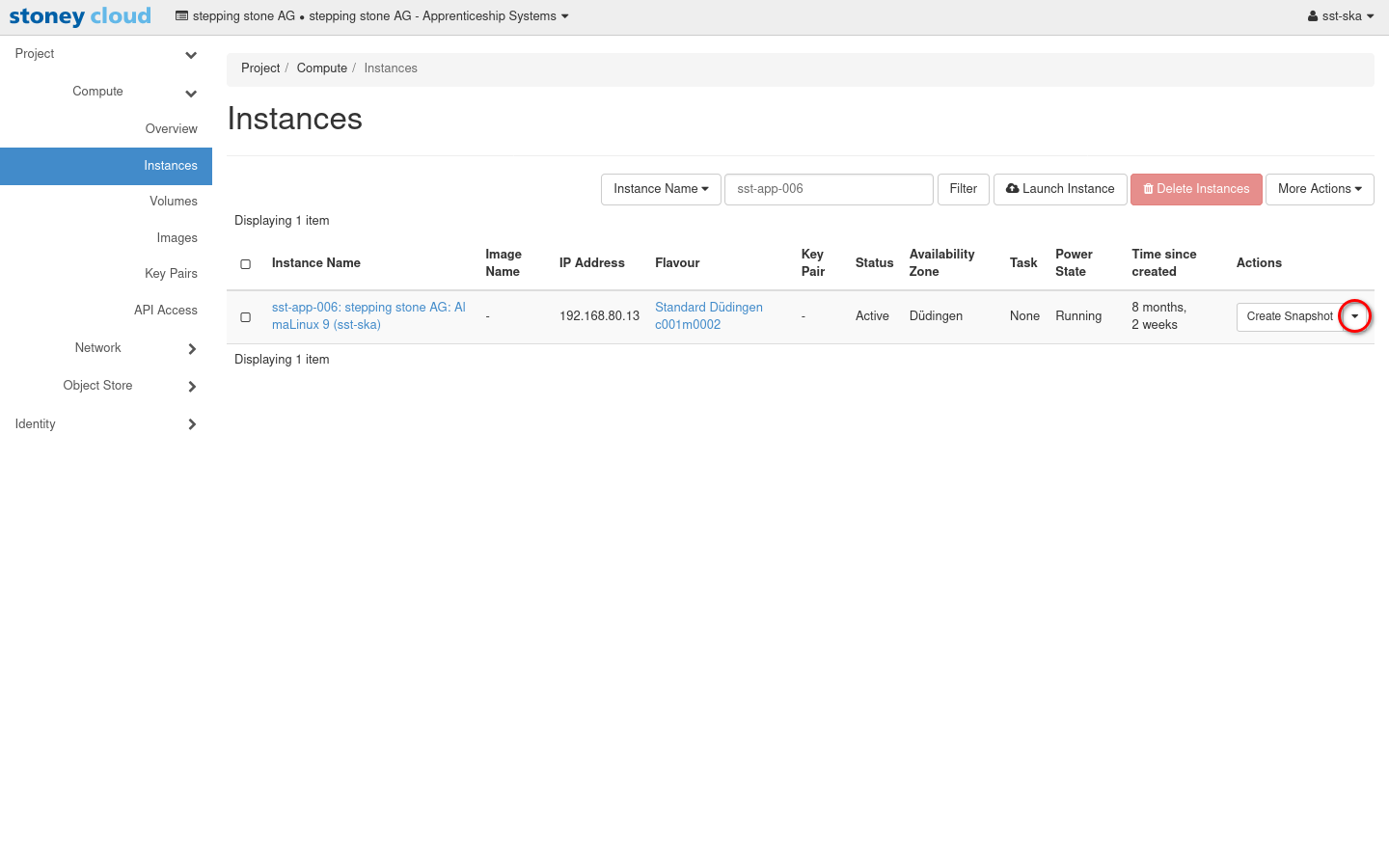Click the filter text input field
1389x868 pixels.
828,189
